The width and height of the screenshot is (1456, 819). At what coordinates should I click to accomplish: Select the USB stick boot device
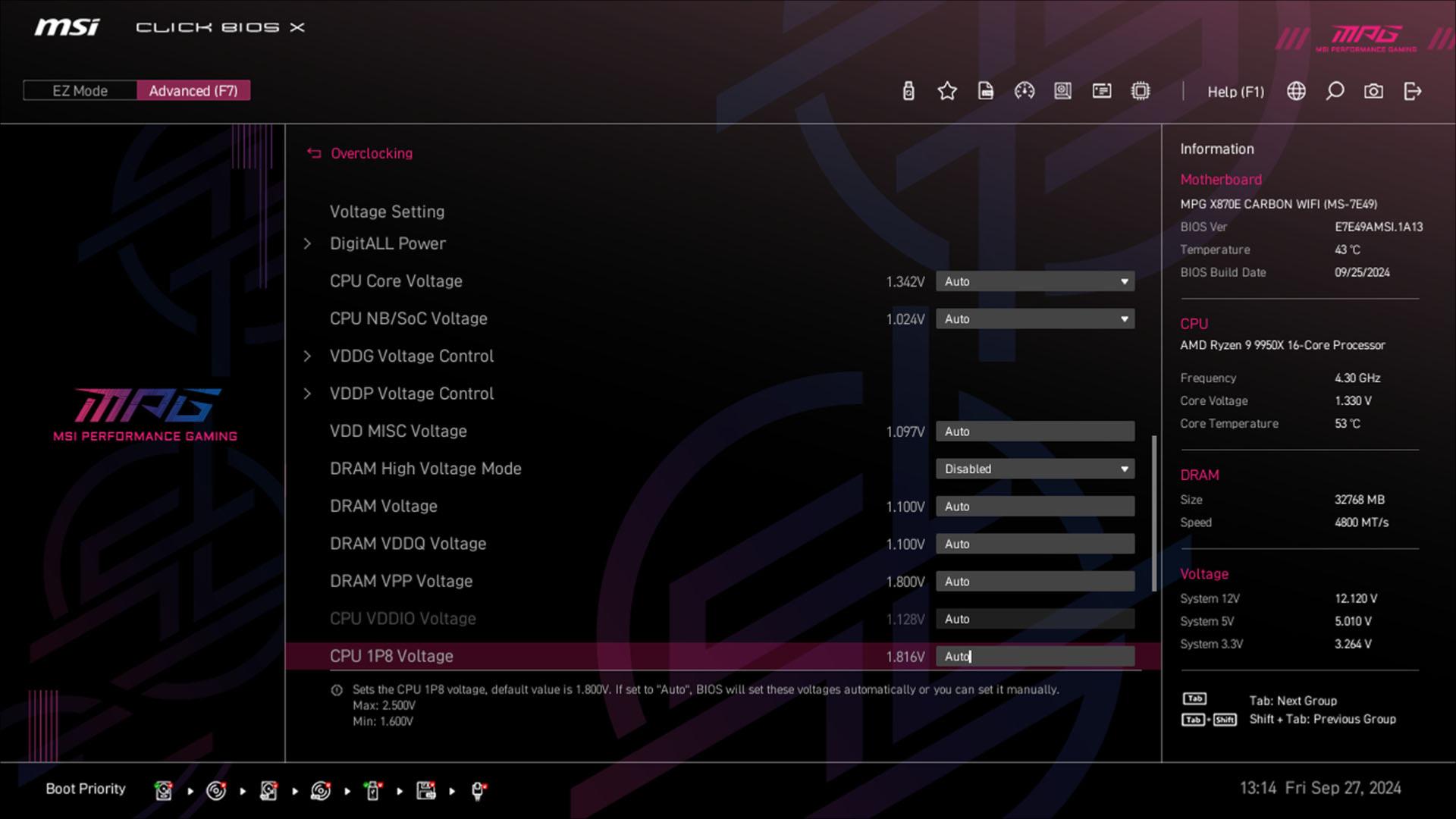[x=373, y=790]
